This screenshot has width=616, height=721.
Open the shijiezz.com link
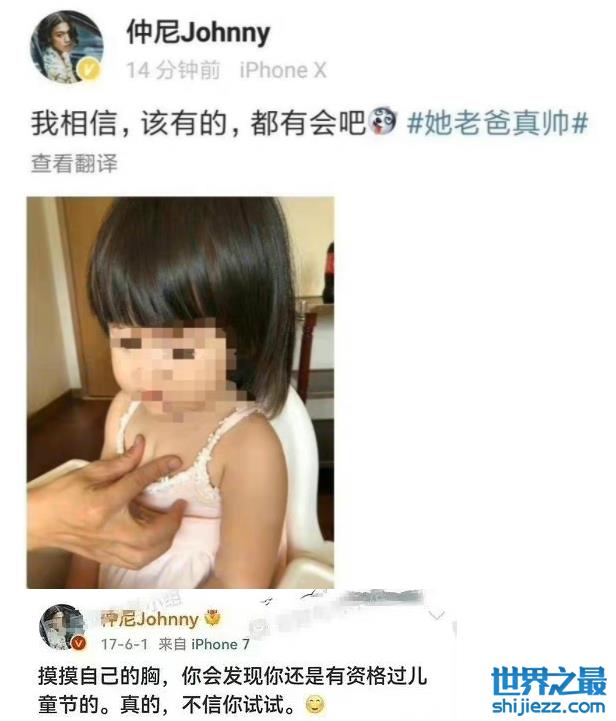(x=549, y=706)
